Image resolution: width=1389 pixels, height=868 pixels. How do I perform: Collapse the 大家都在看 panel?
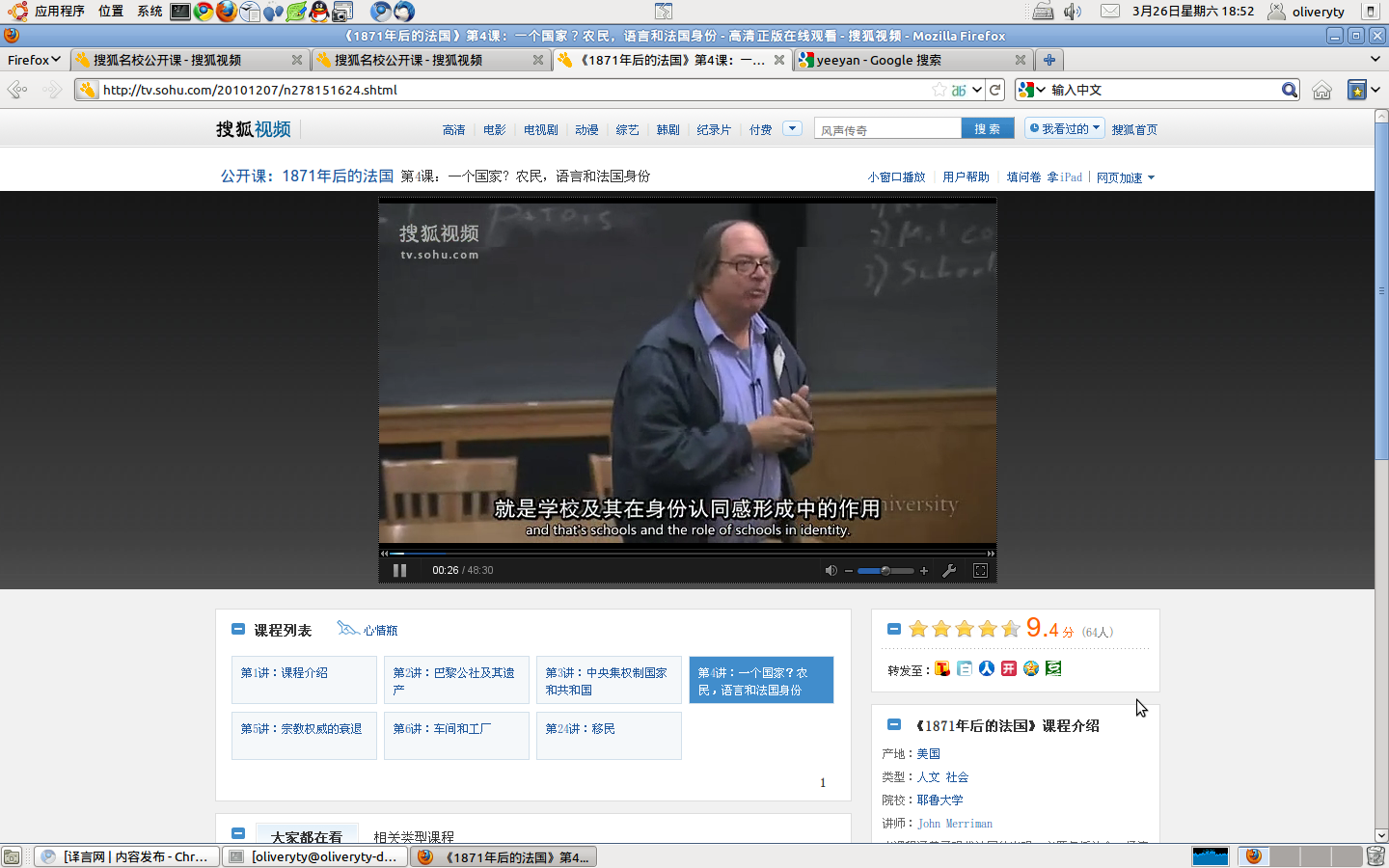point(238,833)
